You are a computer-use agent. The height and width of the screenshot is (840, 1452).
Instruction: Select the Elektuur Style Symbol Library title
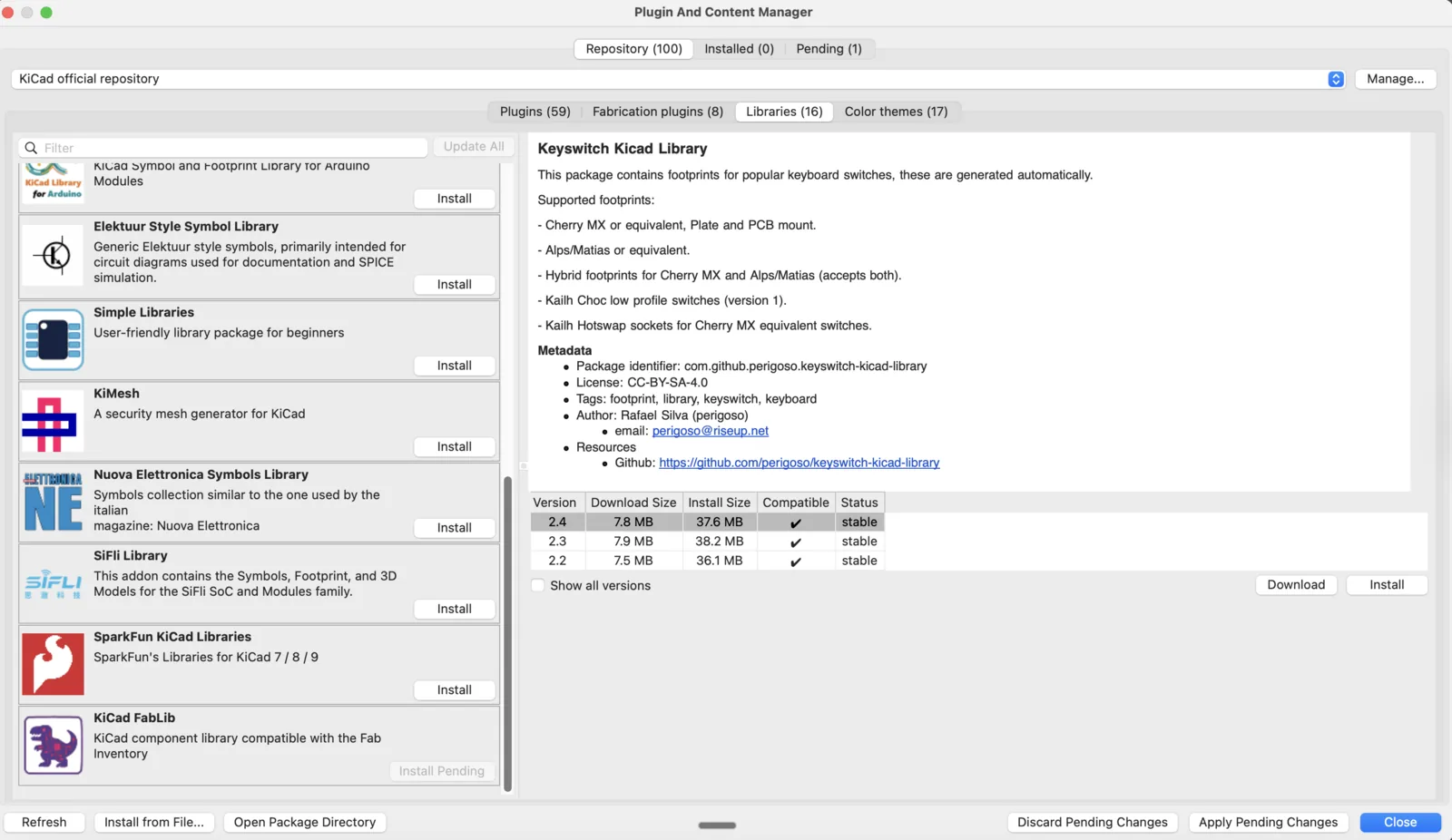point(186,227)
